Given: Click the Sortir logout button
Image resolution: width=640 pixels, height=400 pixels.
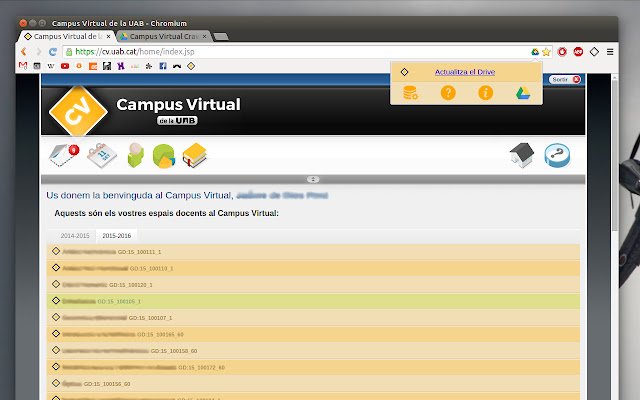Looking at the screenshot, I should 565,79.
